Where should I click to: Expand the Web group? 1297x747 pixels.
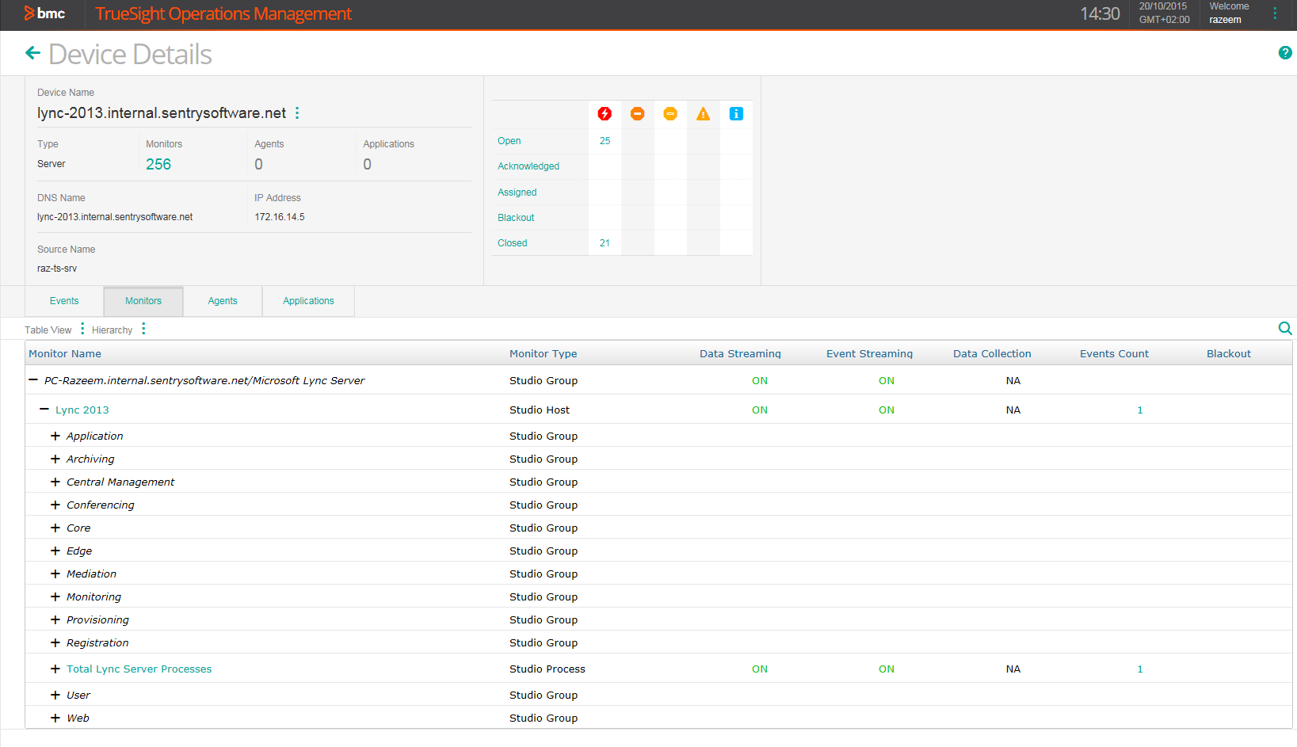(x=55, y=718)
